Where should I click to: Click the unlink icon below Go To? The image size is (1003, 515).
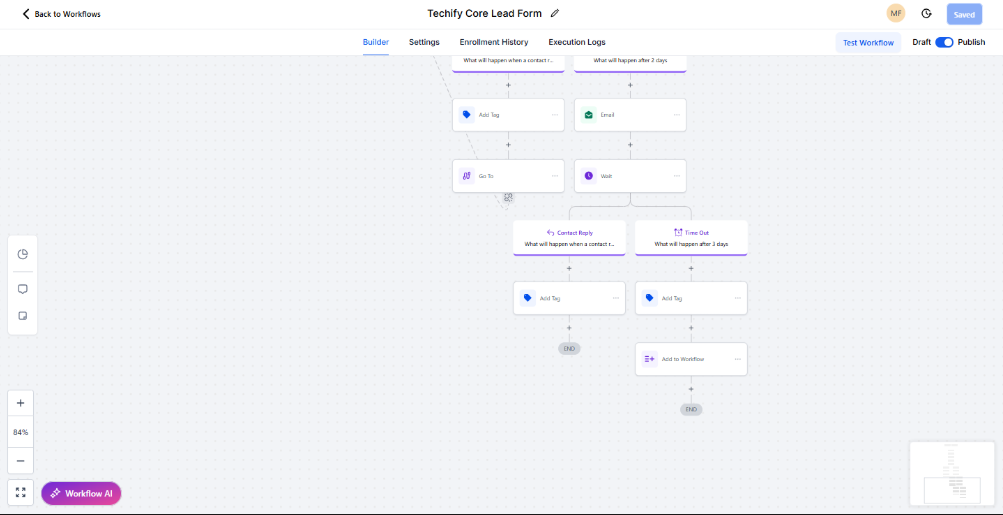[509, 198]
